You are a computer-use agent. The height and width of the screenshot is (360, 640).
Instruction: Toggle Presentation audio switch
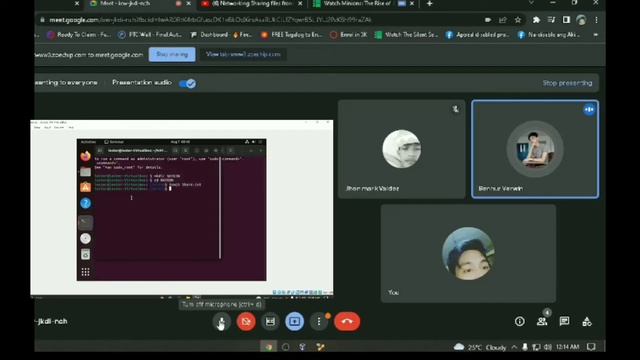tap(187, 84)
